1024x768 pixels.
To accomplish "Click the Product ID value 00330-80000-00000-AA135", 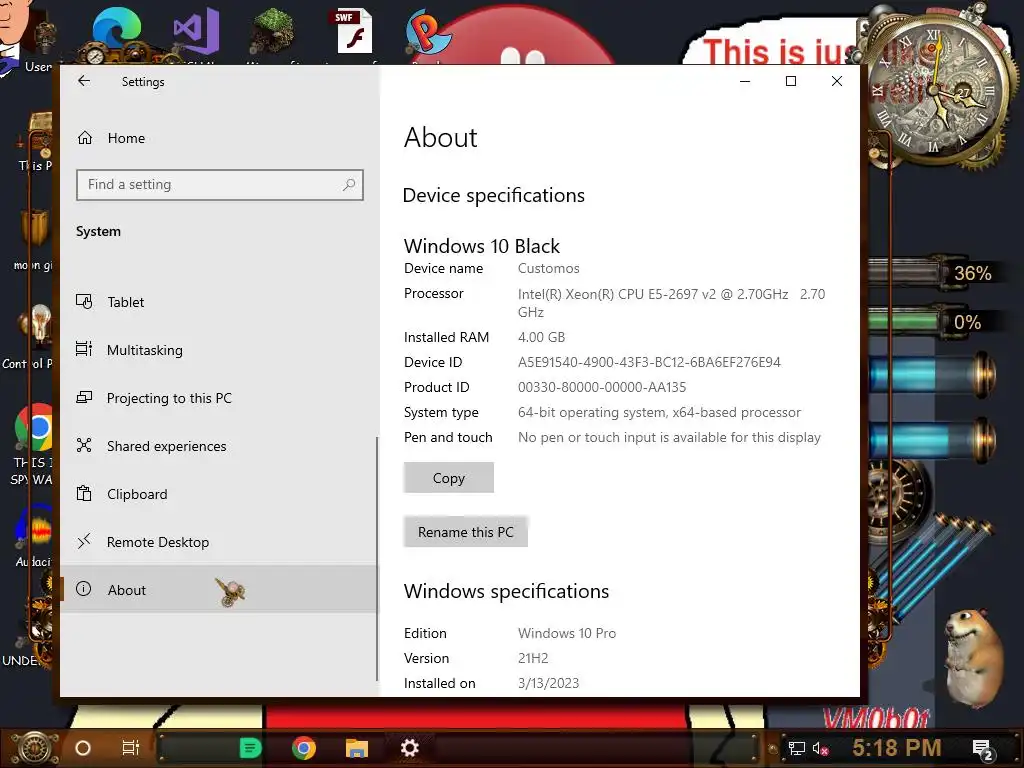I will [602, 387].
